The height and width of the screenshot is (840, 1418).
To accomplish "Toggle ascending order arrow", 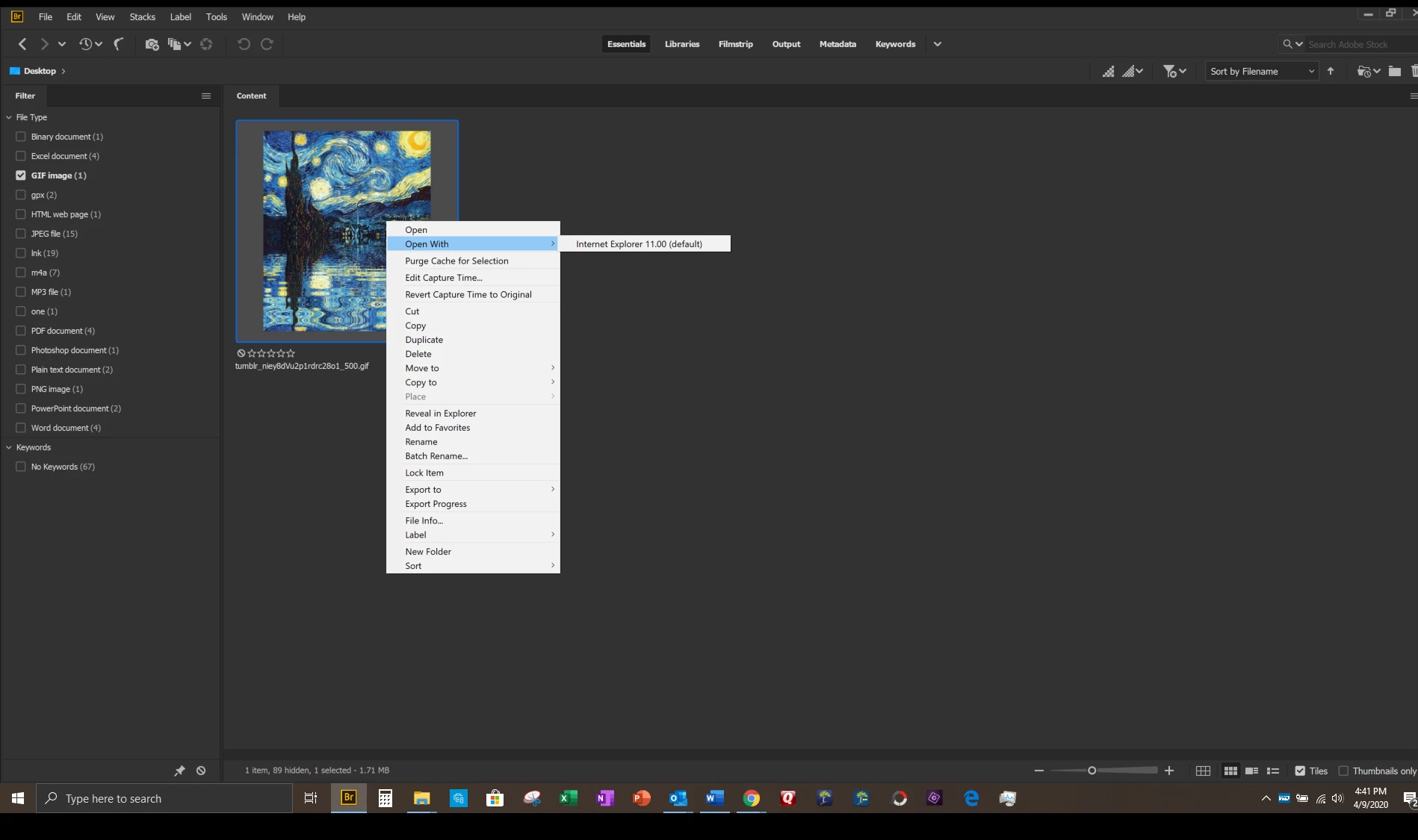I will 1331,71.
